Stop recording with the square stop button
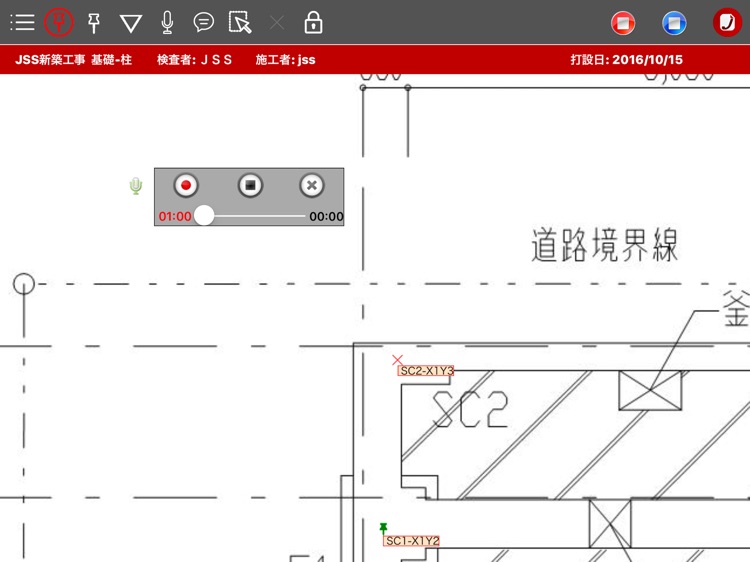Screen dimensions: 750x562 [x=250, y=185]
